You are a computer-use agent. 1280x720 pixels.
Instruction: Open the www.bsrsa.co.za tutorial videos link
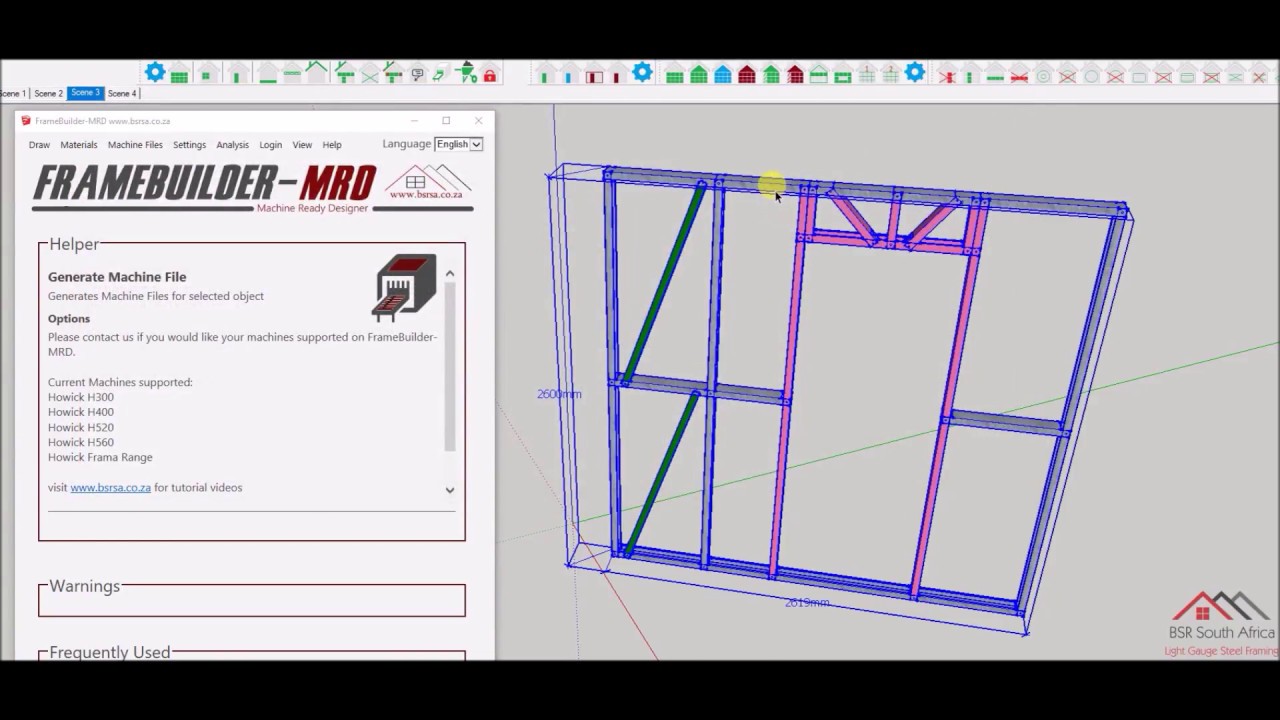tap(110, 488)
